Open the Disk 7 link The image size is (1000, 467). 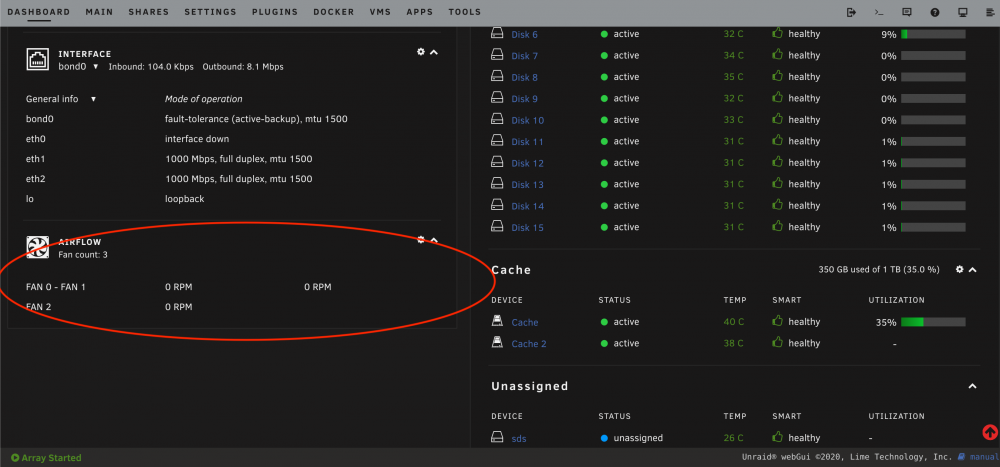coord(524,56)
